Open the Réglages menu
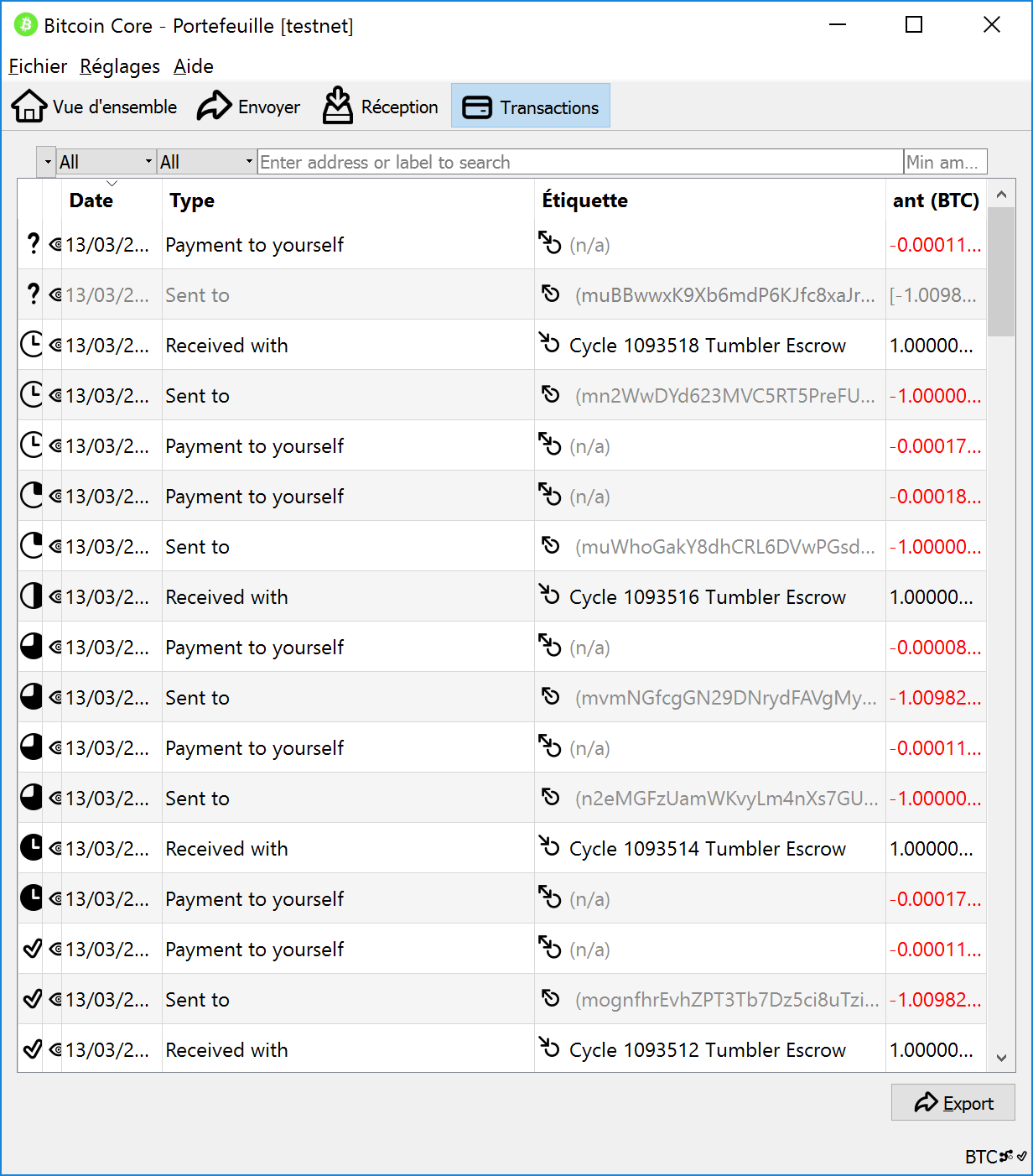This screenshot has width=1033, height=1176. pyautogui.click(x=120, y=66)
